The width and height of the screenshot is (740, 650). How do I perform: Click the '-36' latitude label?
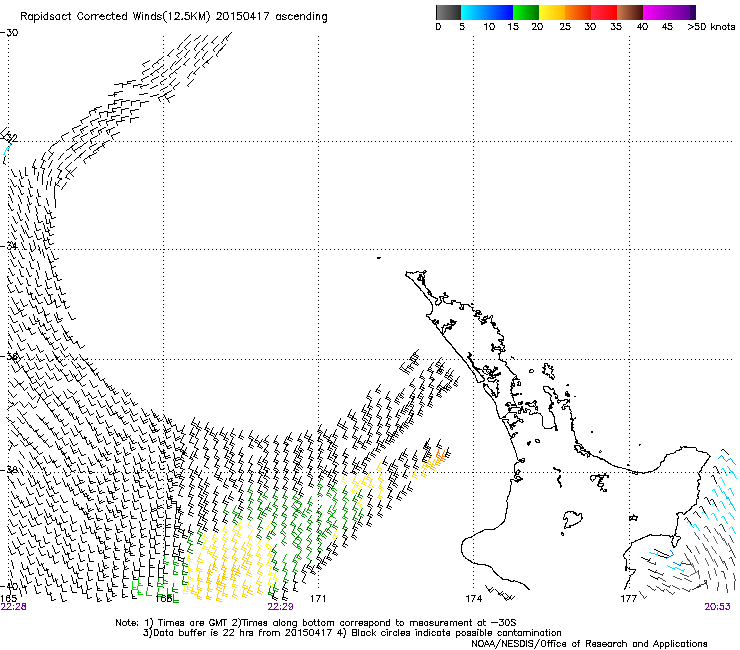click(x=9, y=356)
